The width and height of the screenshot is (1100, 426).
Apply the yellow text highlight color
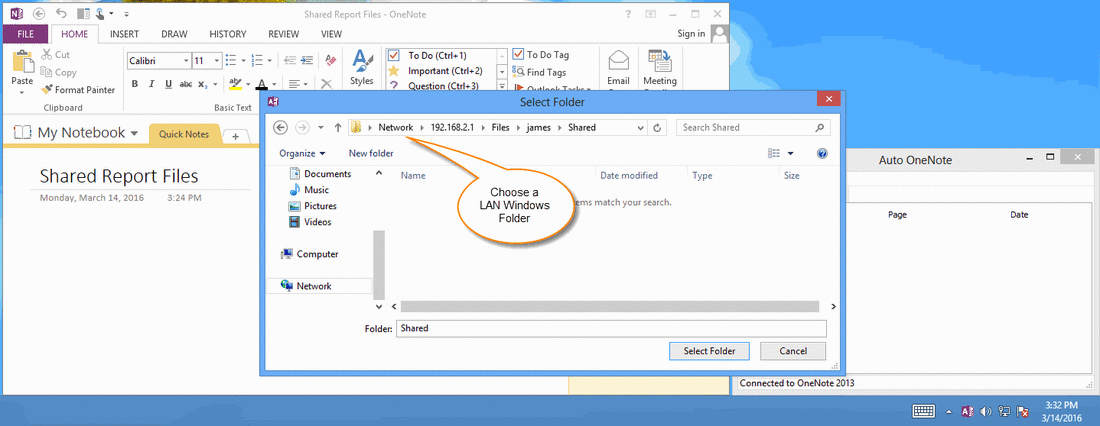[x=235, y=84]
